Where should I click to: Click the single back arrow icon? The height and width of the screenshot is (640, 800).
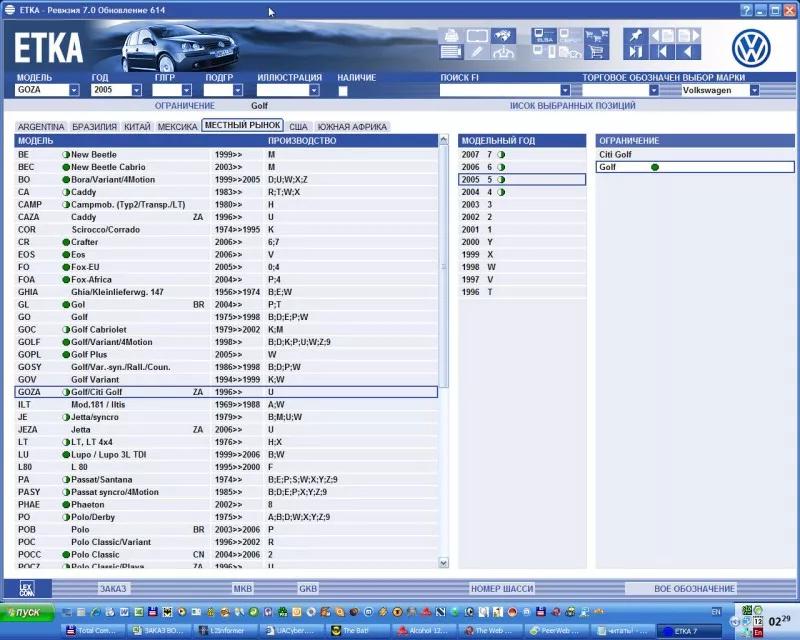pyautogui.click(x=688, y=52)
